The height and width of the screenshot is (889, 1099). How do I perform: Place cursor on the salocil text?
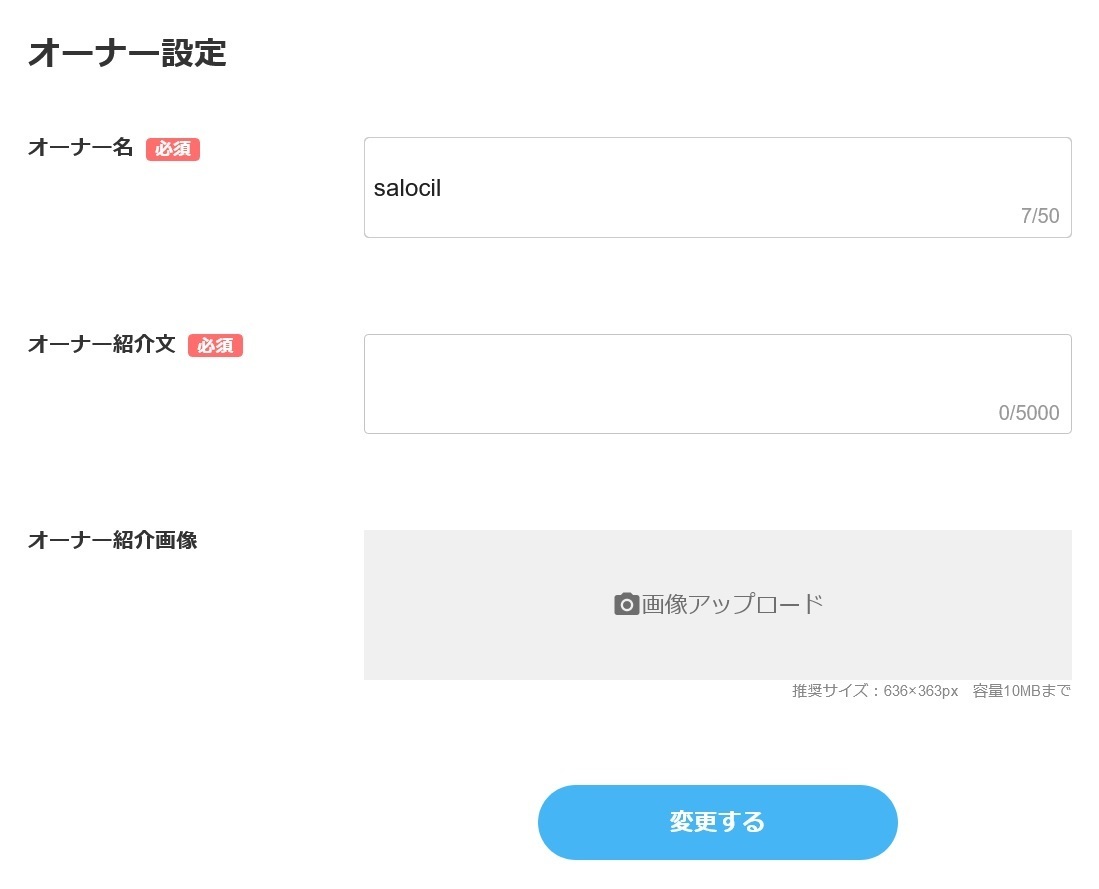click(x=407, y=188)
